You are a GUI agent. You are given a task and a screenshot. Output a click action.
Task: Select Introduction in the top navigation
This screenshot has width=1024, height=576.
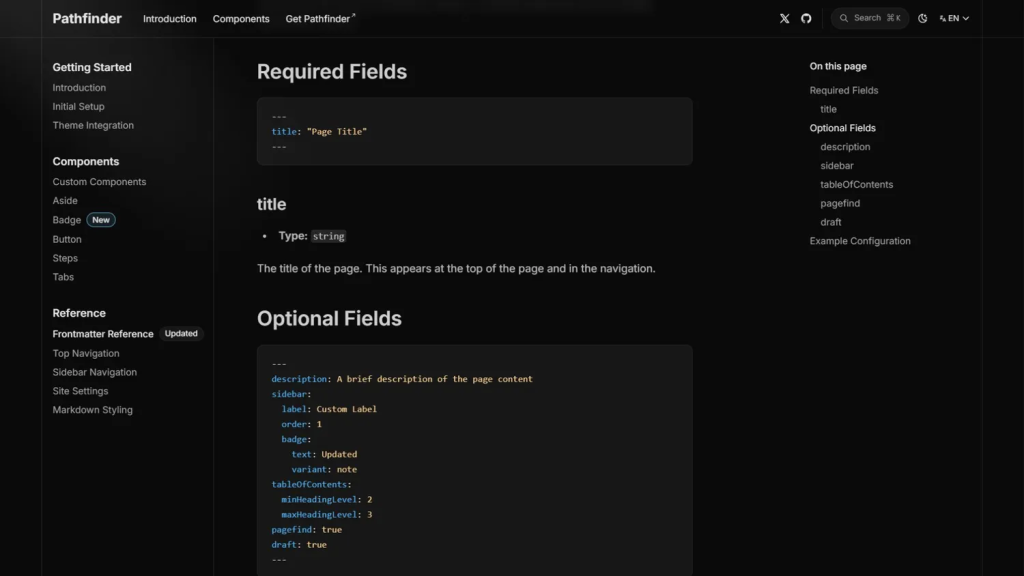click(169, 18)
